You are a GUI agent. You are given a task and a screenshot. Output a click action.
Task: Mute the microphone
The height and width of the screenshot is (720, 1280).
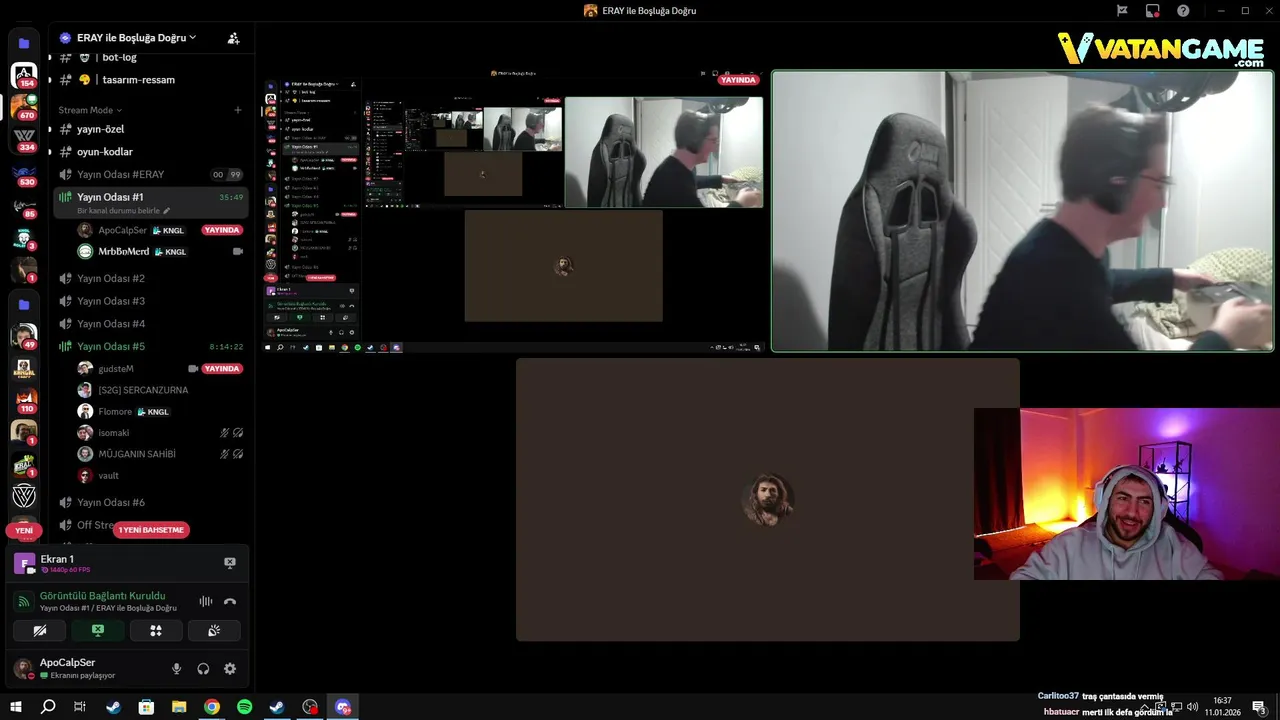[x=176, y=669]
